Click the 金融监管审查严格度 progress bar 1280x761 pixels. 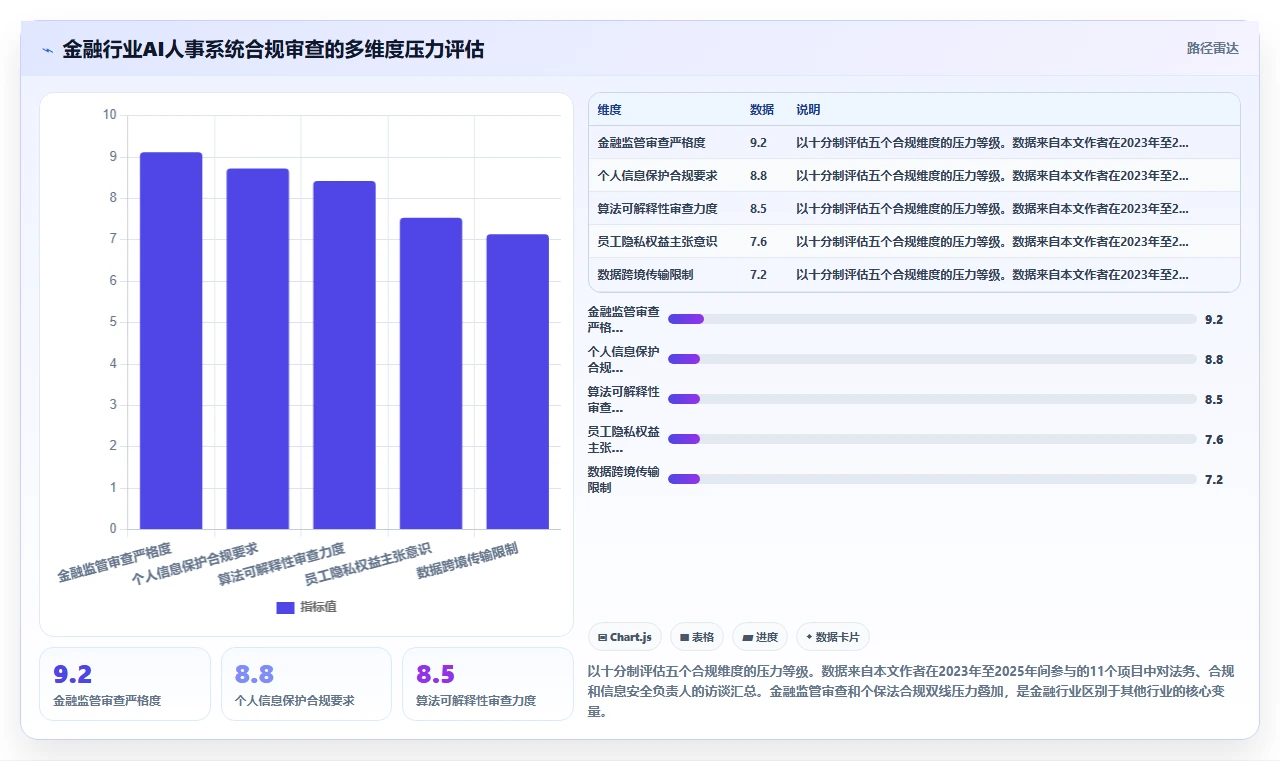coord(932,319)
